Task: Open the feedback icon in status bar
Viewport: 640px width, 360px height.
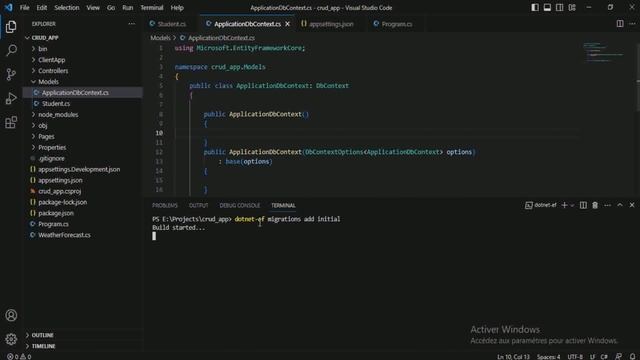Action: (619, 356)
